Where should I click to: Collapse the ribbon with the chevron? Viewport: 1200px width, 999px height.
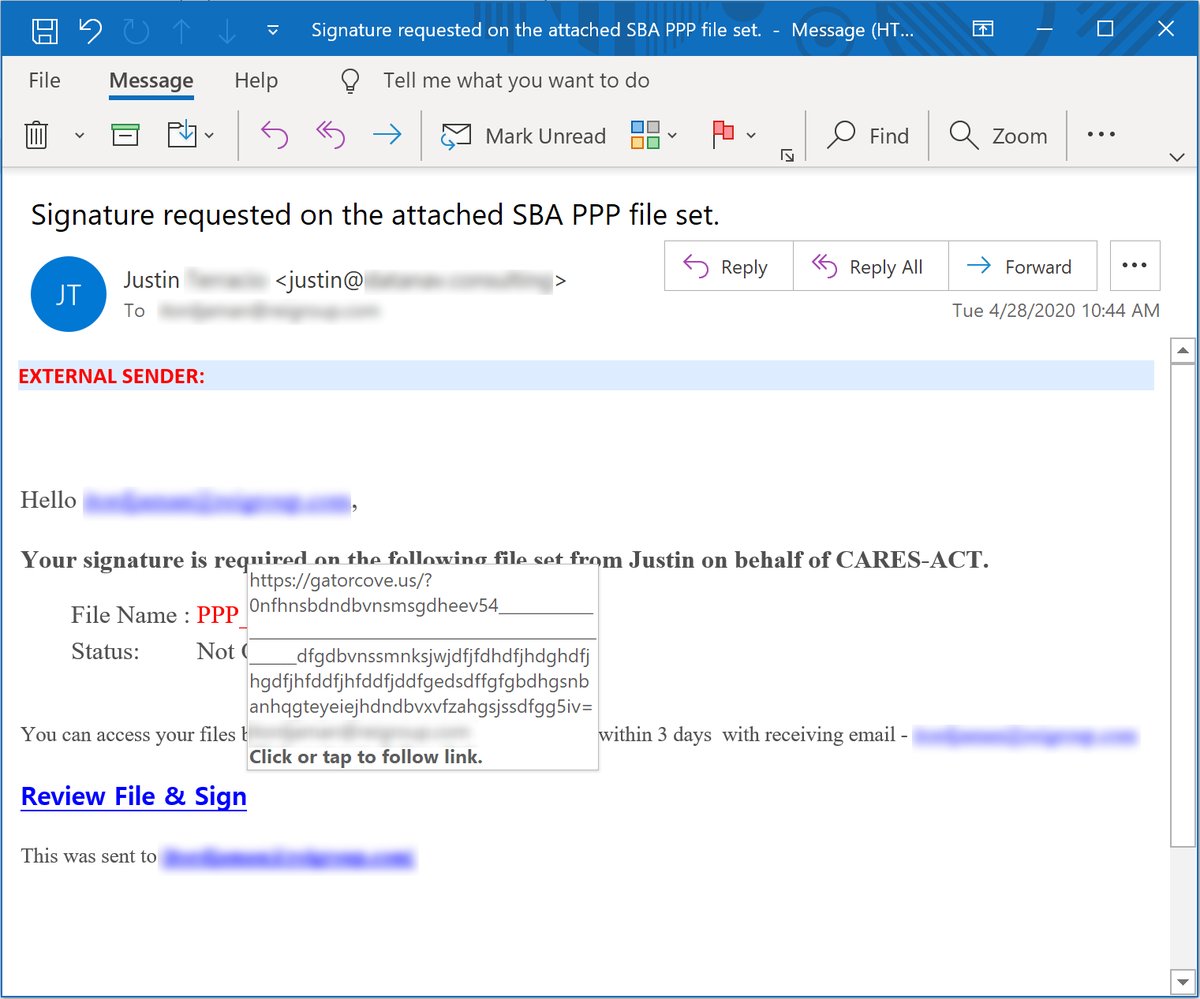(x=1177, y=156)
